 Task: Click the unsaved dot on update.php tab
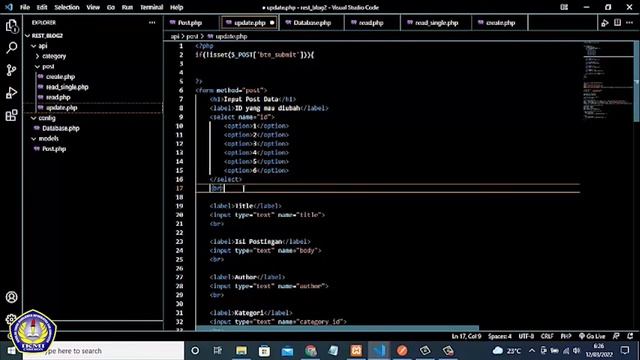point(272,23)
